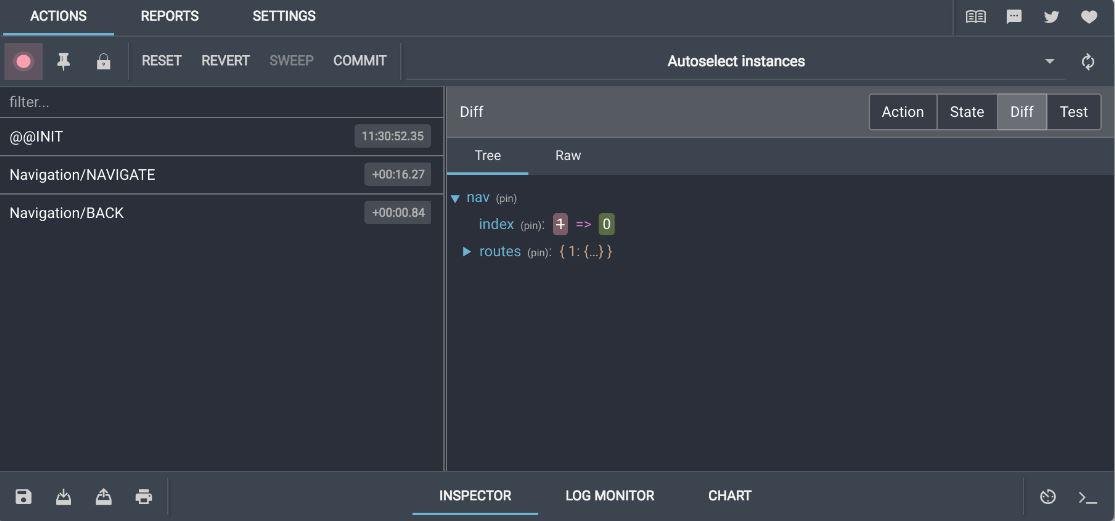1115x521 pixels.
Task: Open the REPORTS tab
Action: (170, 16)
